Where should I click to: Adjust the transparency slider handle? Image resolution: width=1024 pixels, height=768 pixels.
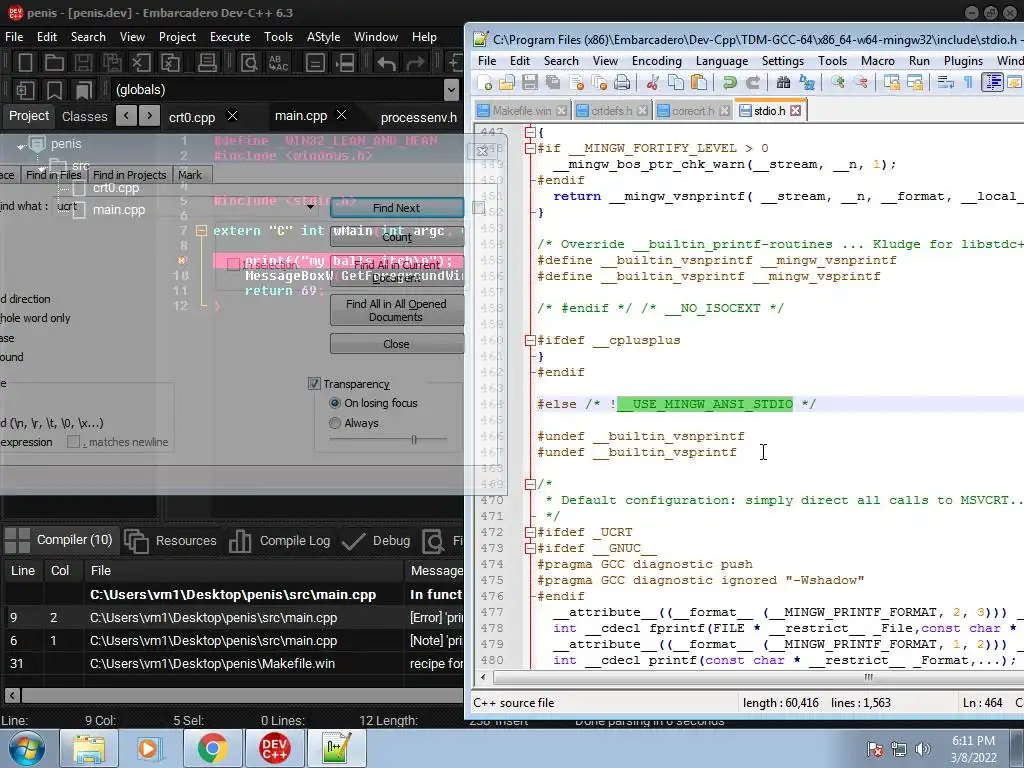(x=414, y=440)
